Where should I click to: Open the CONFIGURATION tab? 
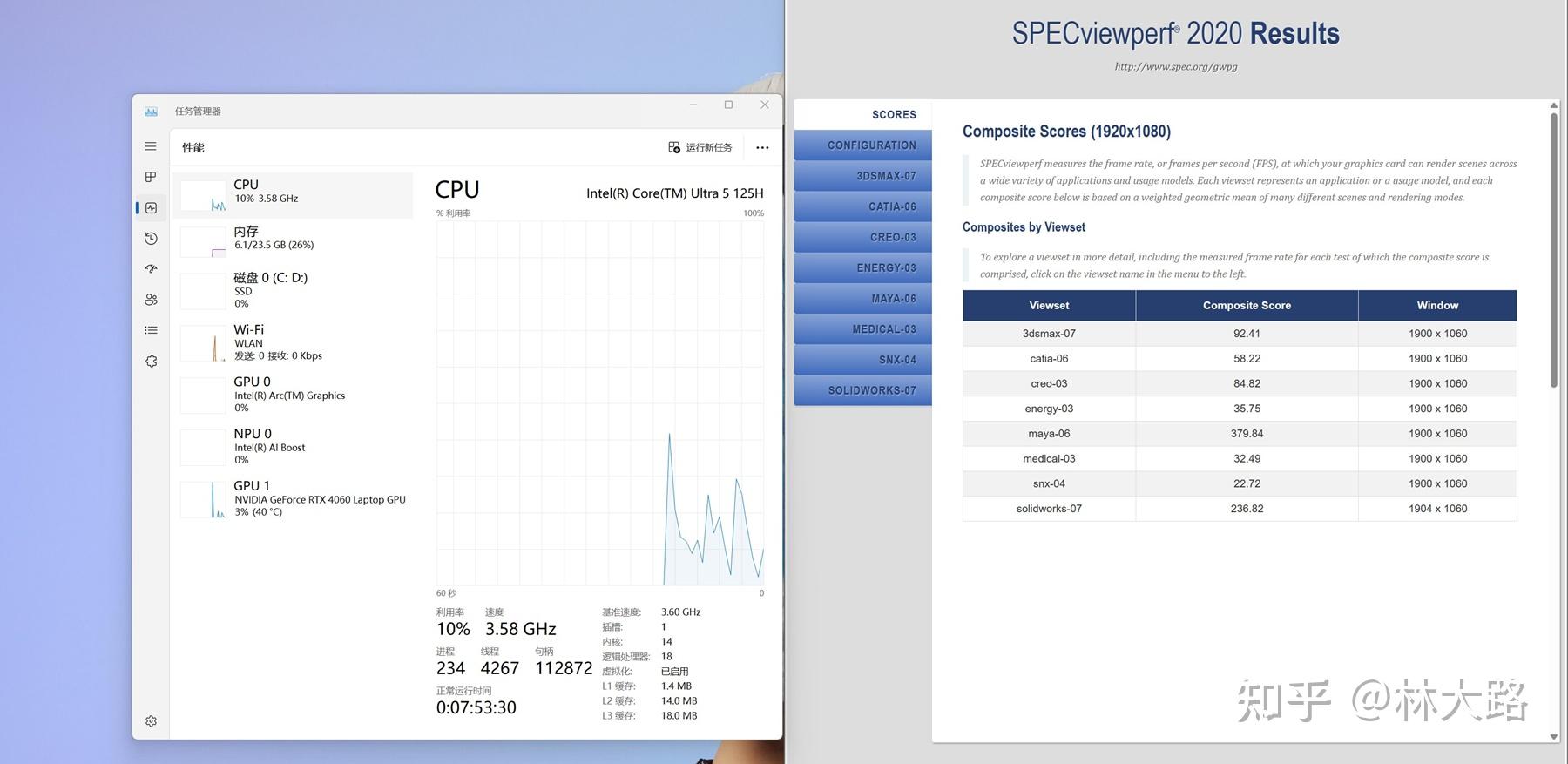(x=863, y=145)
